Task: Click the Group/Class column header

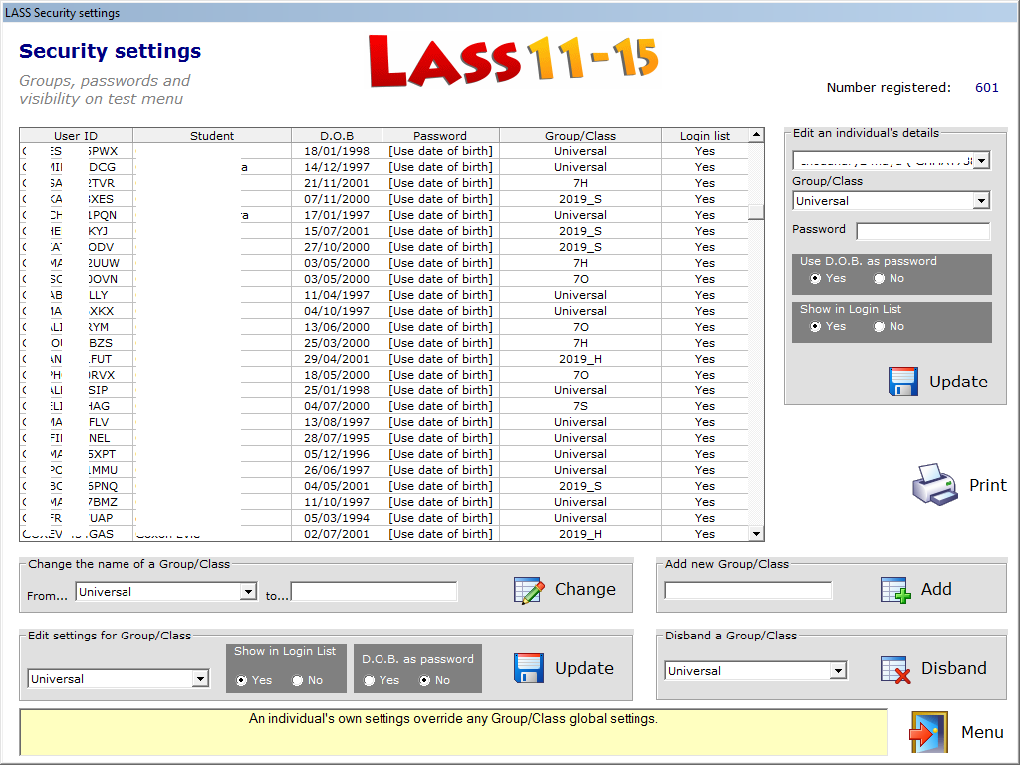Action: tap(580, 135)
